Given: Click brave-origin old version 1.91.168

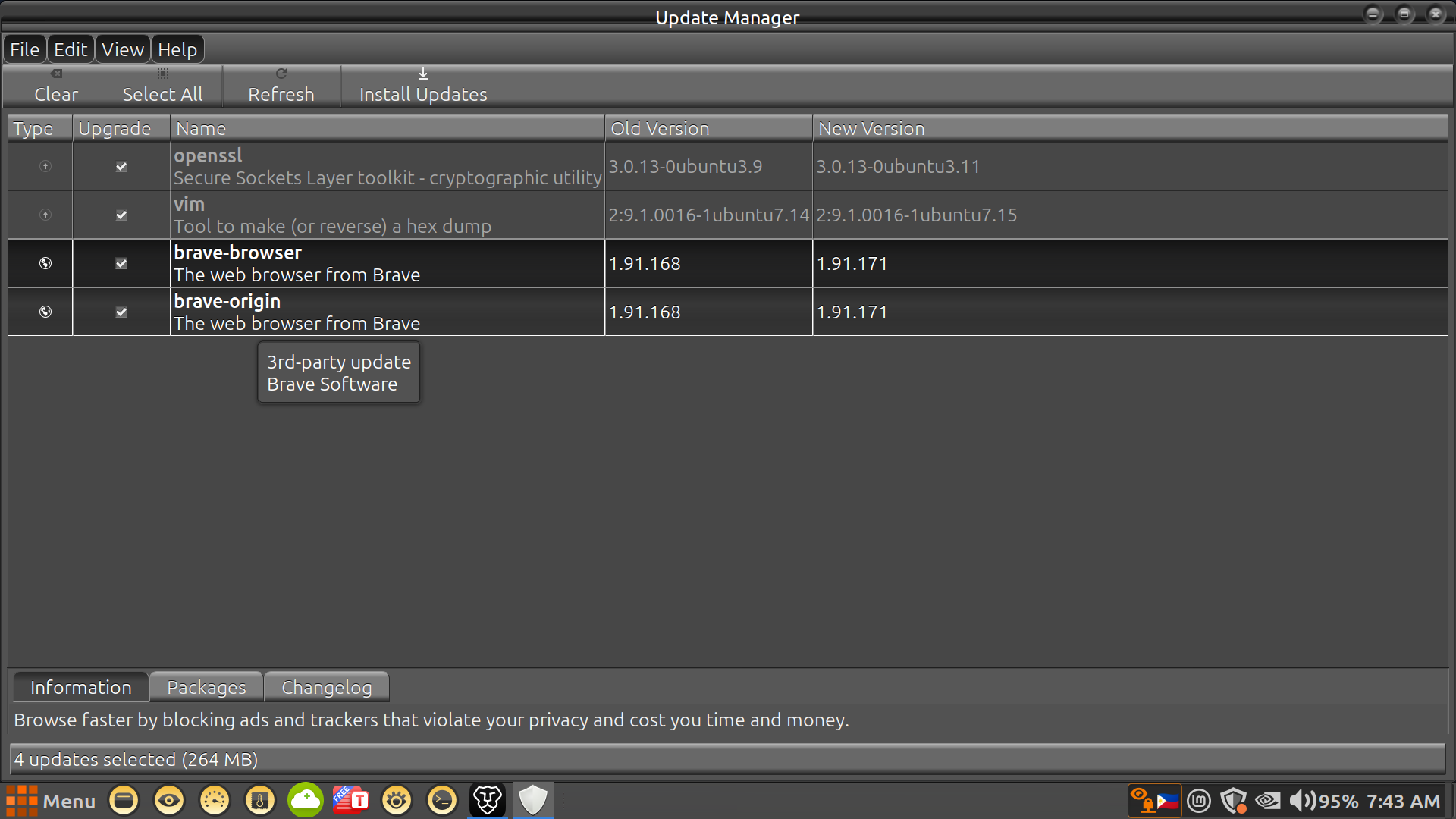Looking at the screenshot, I should (x=645, y=312).
